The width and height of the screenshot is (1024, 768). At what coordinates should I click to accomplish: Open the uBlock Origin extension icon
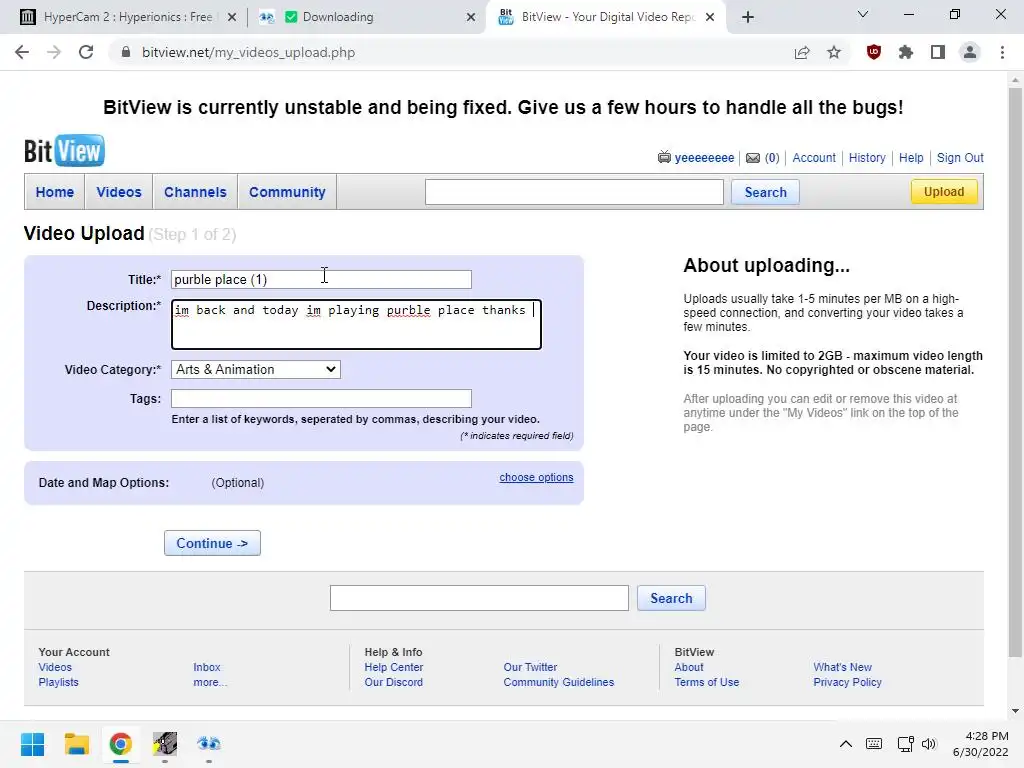pyautogui.click(x=874, y=52)
